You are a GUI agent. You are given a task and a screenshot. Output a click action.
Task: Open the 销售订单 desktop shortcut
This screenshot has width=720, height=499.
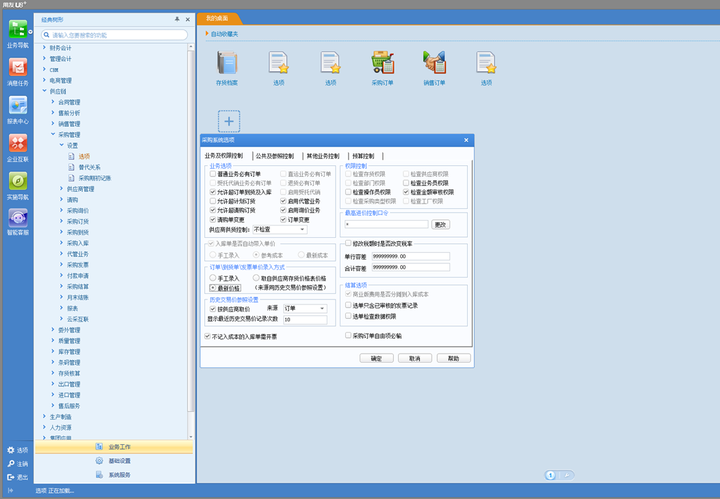(434, 63)
